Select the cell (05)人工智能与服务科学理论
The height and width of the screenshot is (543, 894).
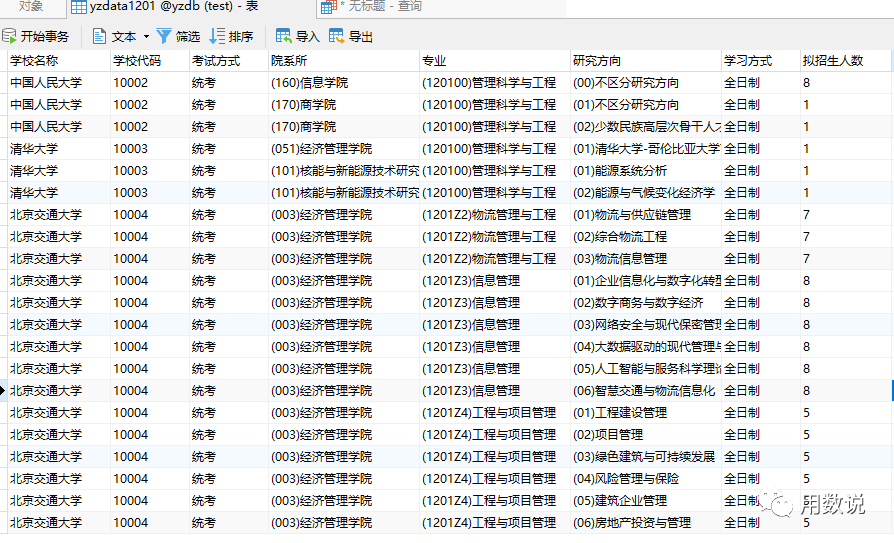[646, 369]
